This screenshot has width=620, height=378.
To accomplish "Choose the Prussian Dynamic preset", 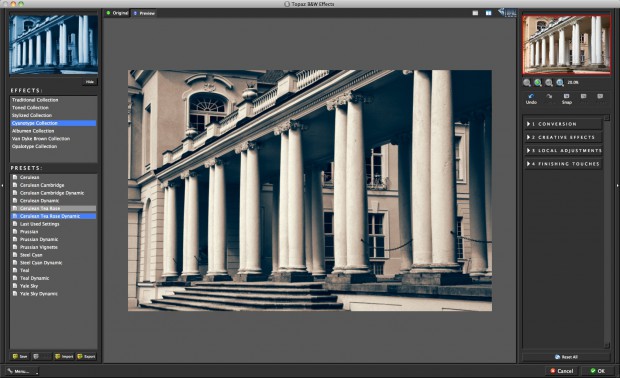I will click(x=53, y=240).
